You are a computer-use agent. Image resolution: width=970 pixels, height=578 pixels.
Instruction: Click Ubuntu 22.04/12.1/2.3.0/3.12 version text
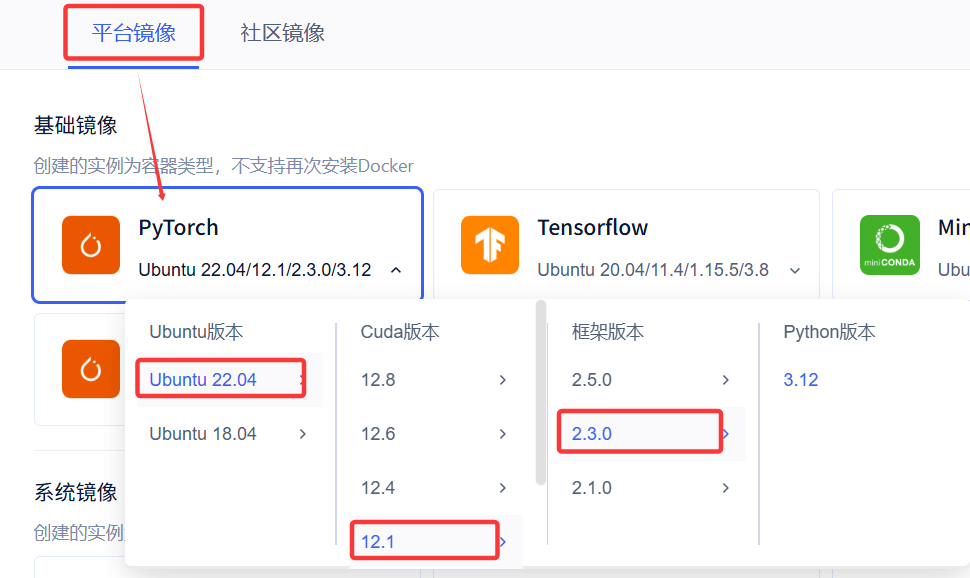coord(255,270)
